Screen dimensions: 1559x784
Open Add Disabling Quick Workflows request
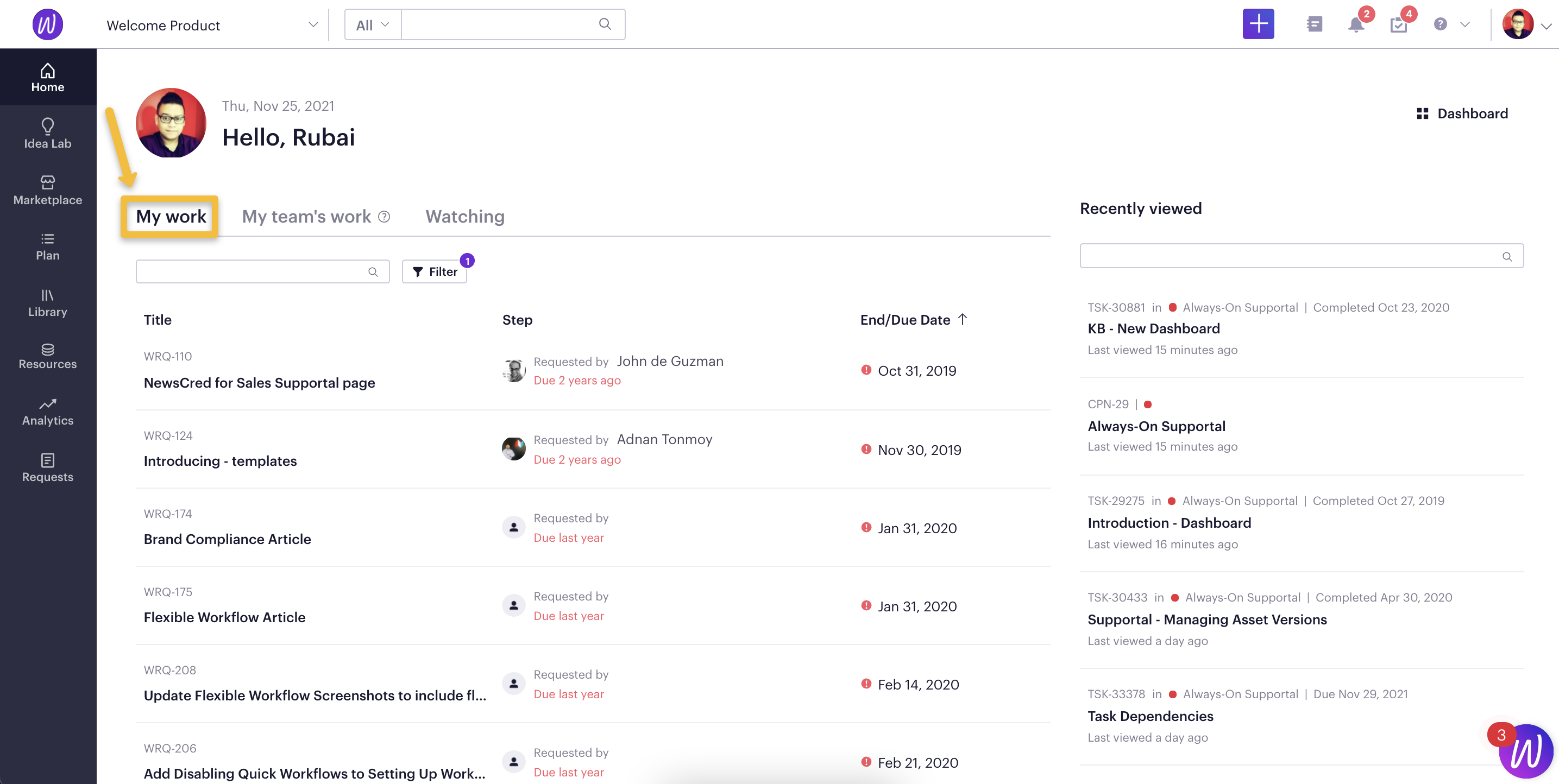tap(314, 773)
